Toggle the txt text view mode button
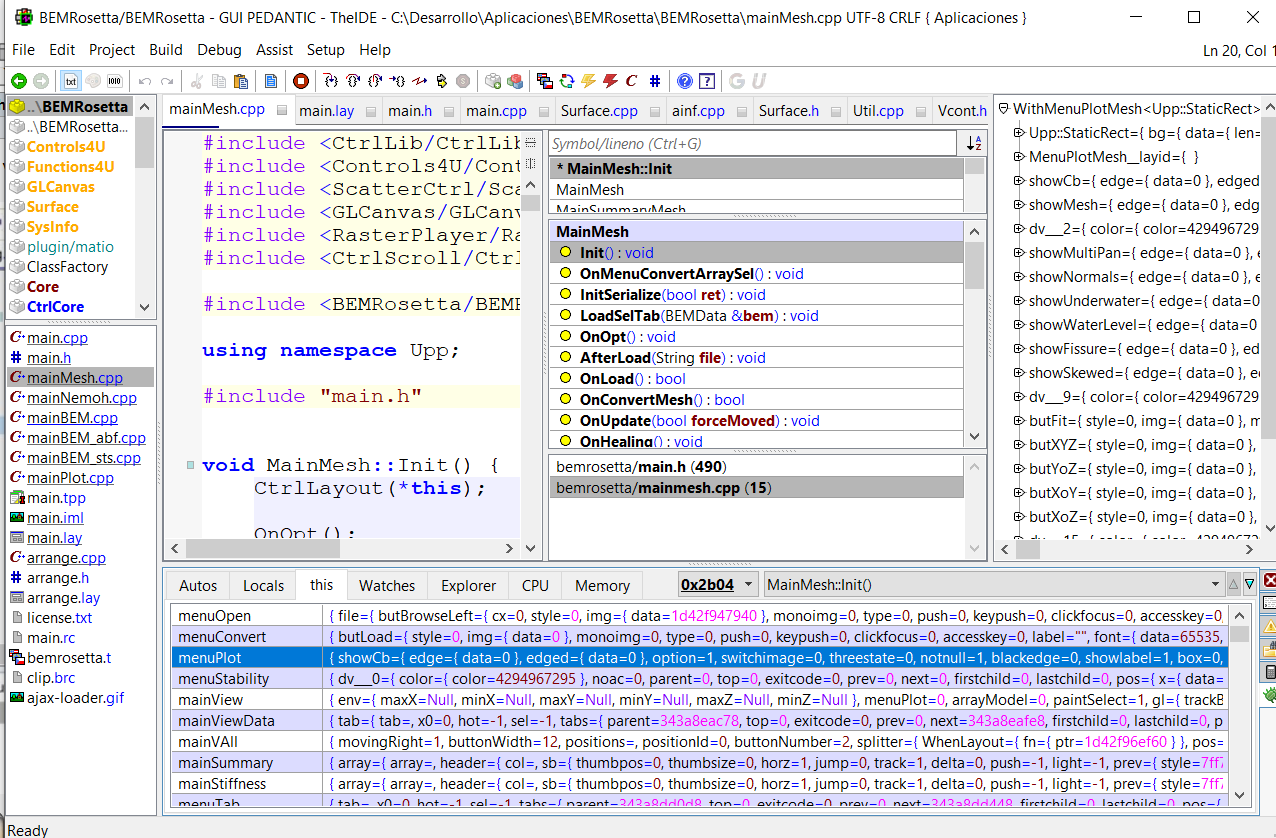This screenshot has height=838, width=1276. [x=71, y=81]
